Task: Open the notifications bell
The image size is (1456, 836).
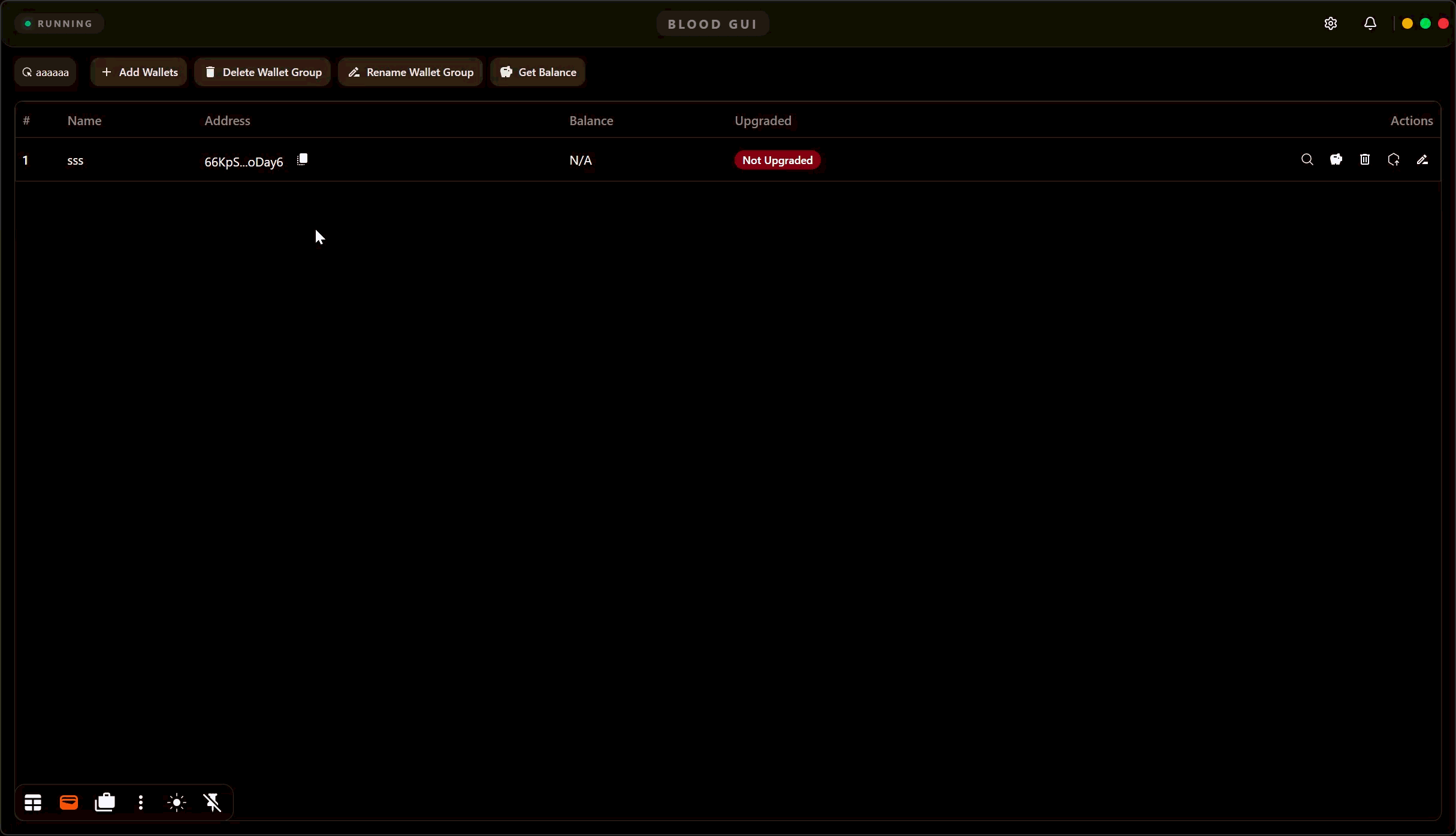Action: pos(1370,23)
